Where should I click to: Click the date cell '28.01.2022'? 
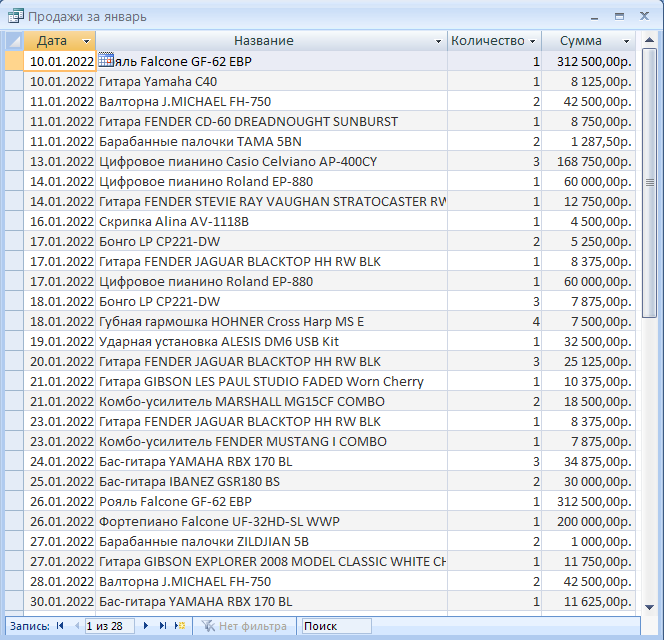tap(60, 582)
